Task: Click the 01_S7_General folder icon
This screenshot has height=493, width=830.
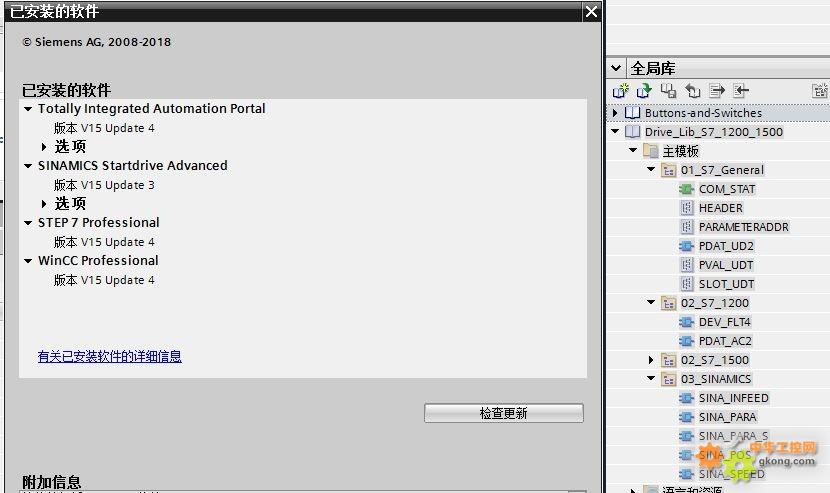Action: click(669, 171)
